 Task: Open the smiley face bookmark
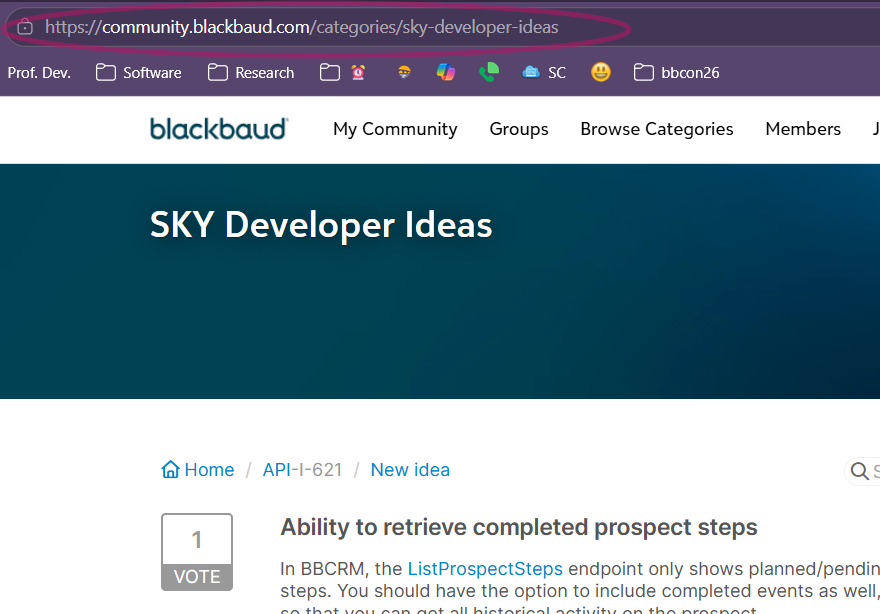pos(601,72)
